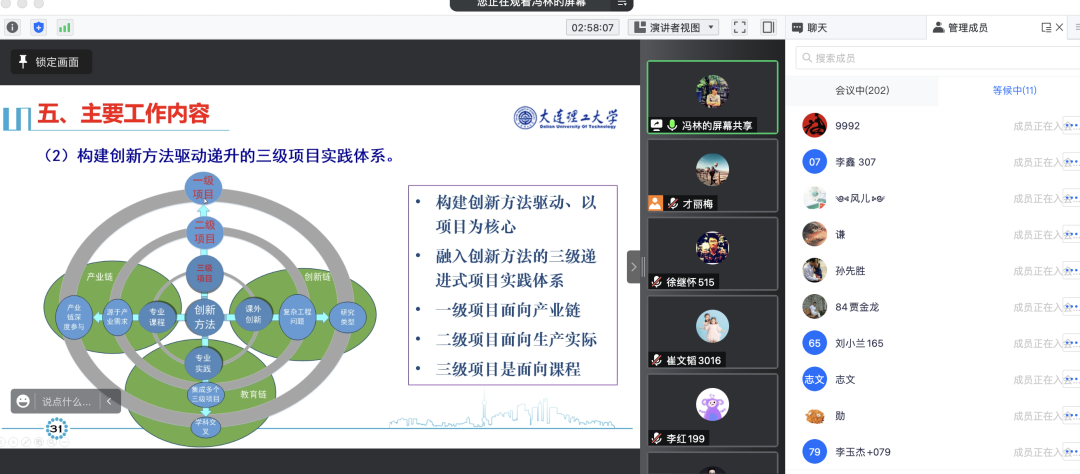This screenshot has height=474, width=1080.
Task: Check the green network signal icon
Action: [x=65, y=28]
